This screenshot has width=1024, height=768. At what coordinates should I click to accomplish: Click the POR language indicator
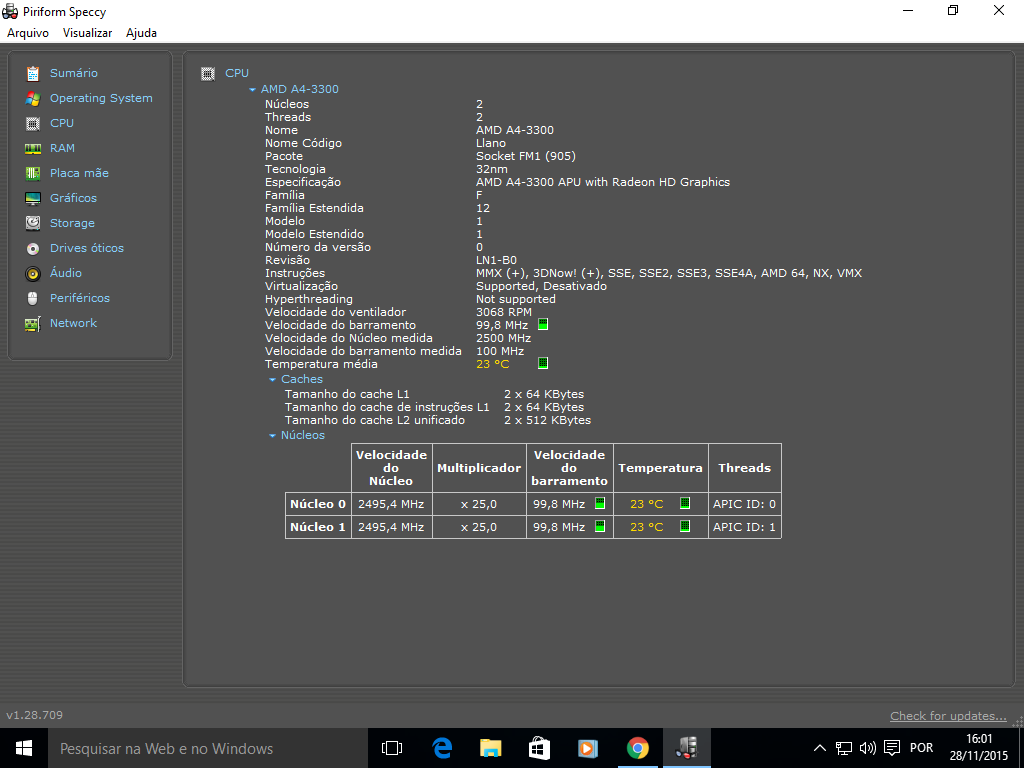point(921,748)
